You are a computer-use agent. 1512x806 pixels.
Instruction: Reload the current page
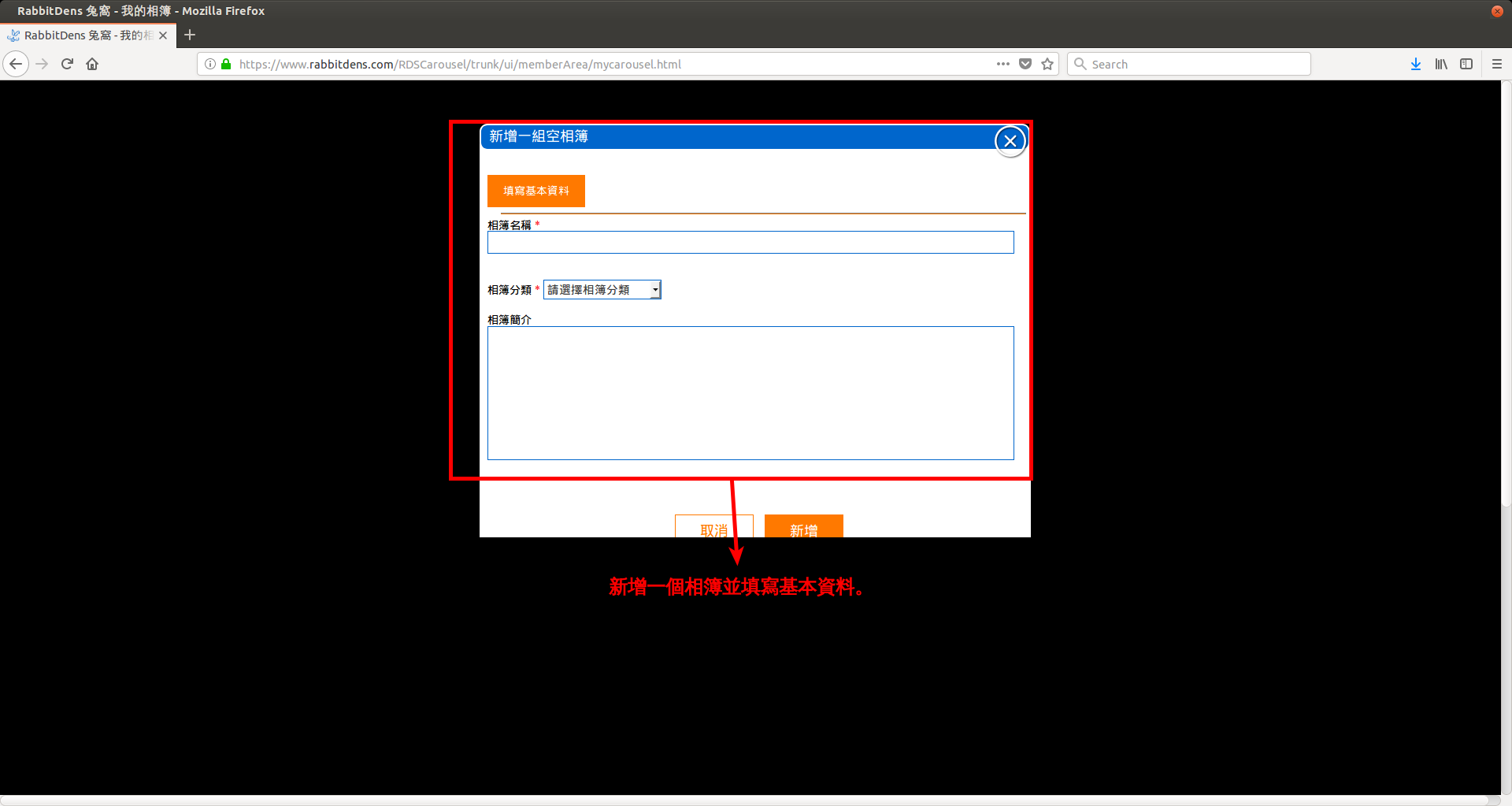(x=67, y=64)
